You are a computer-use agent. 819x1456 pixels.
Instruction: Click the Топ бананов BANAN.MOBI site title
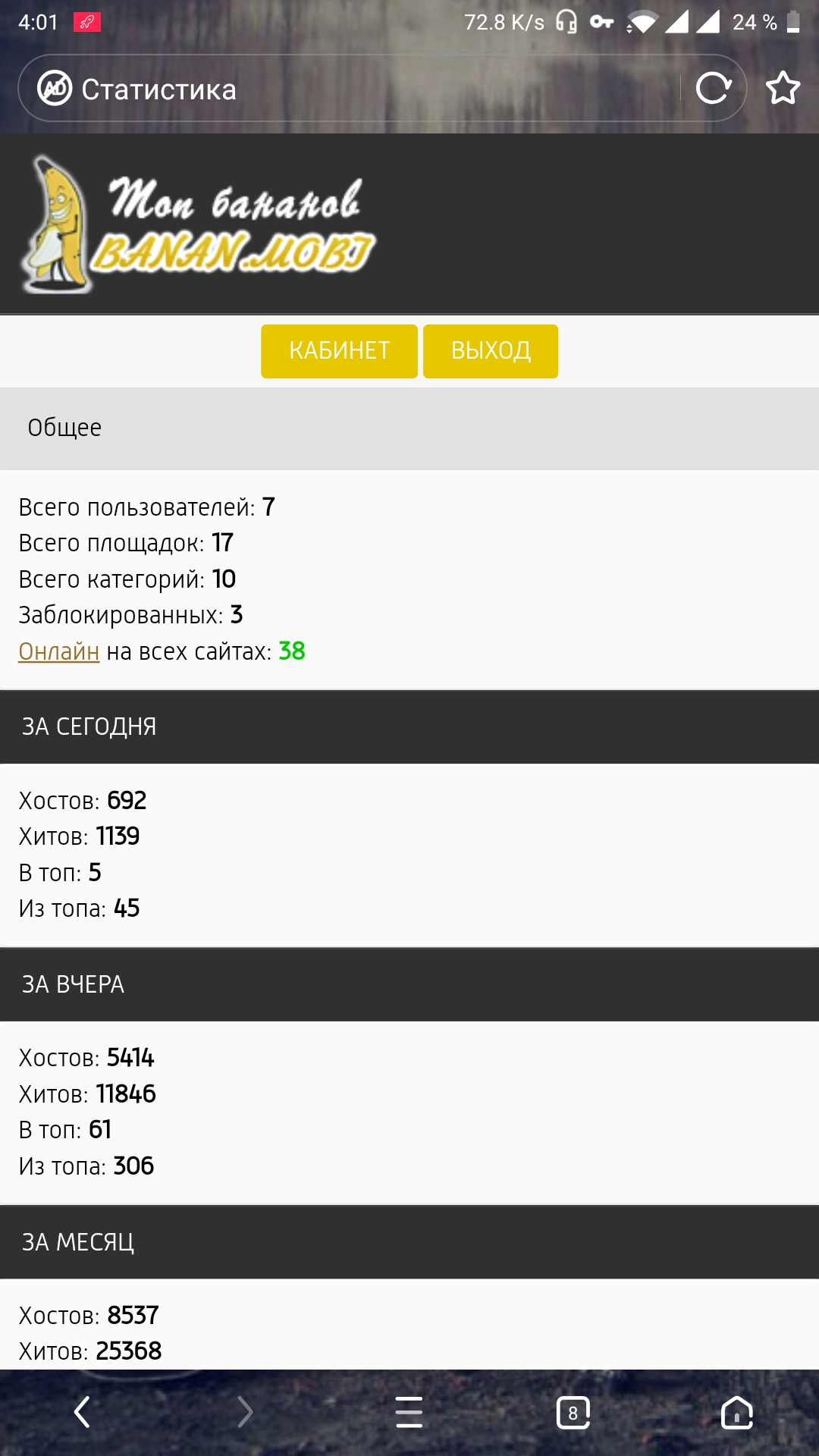[235, 224]
